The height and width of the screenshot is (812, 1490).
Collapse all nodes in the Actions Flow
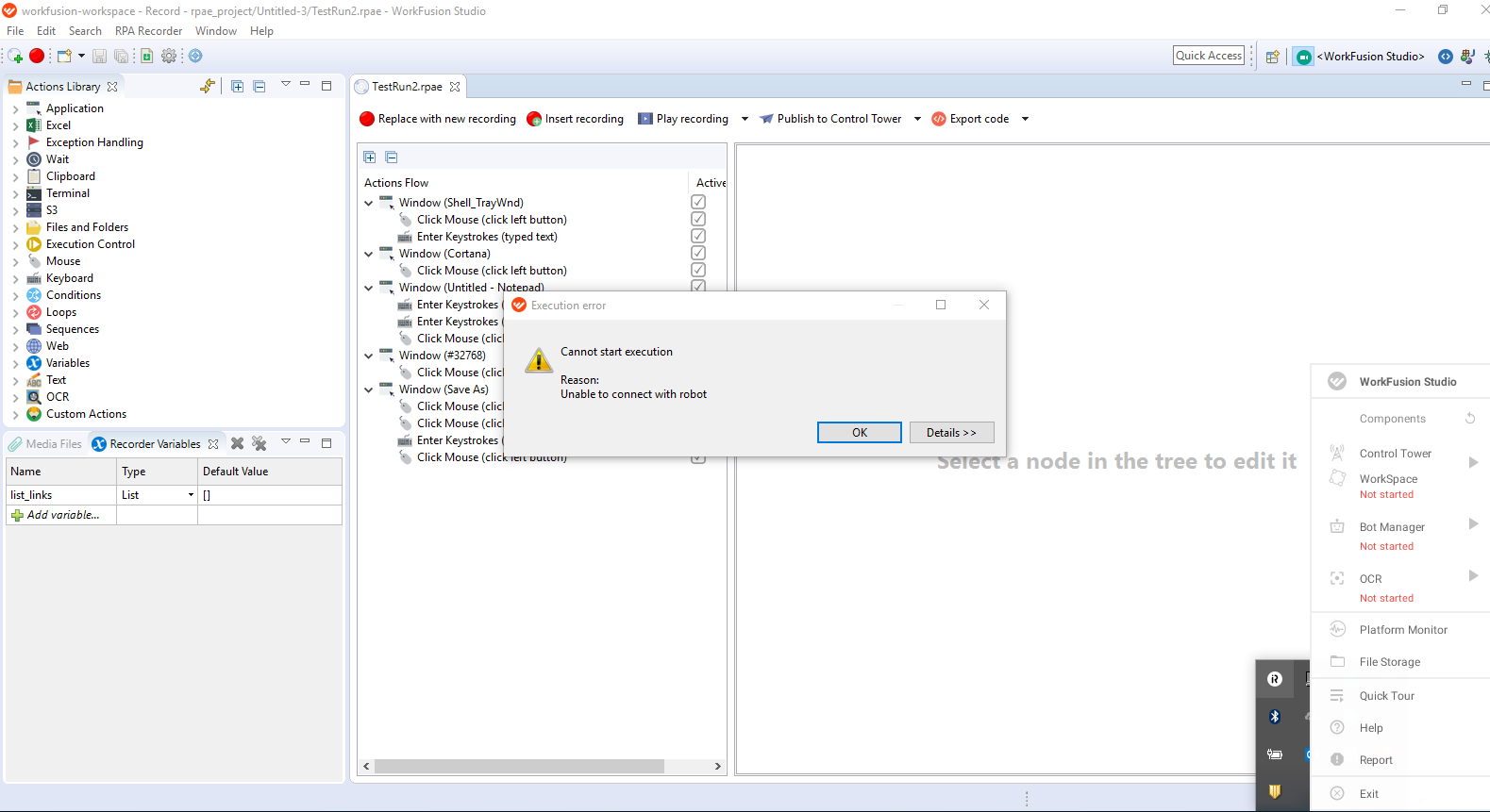pos(392,157)
